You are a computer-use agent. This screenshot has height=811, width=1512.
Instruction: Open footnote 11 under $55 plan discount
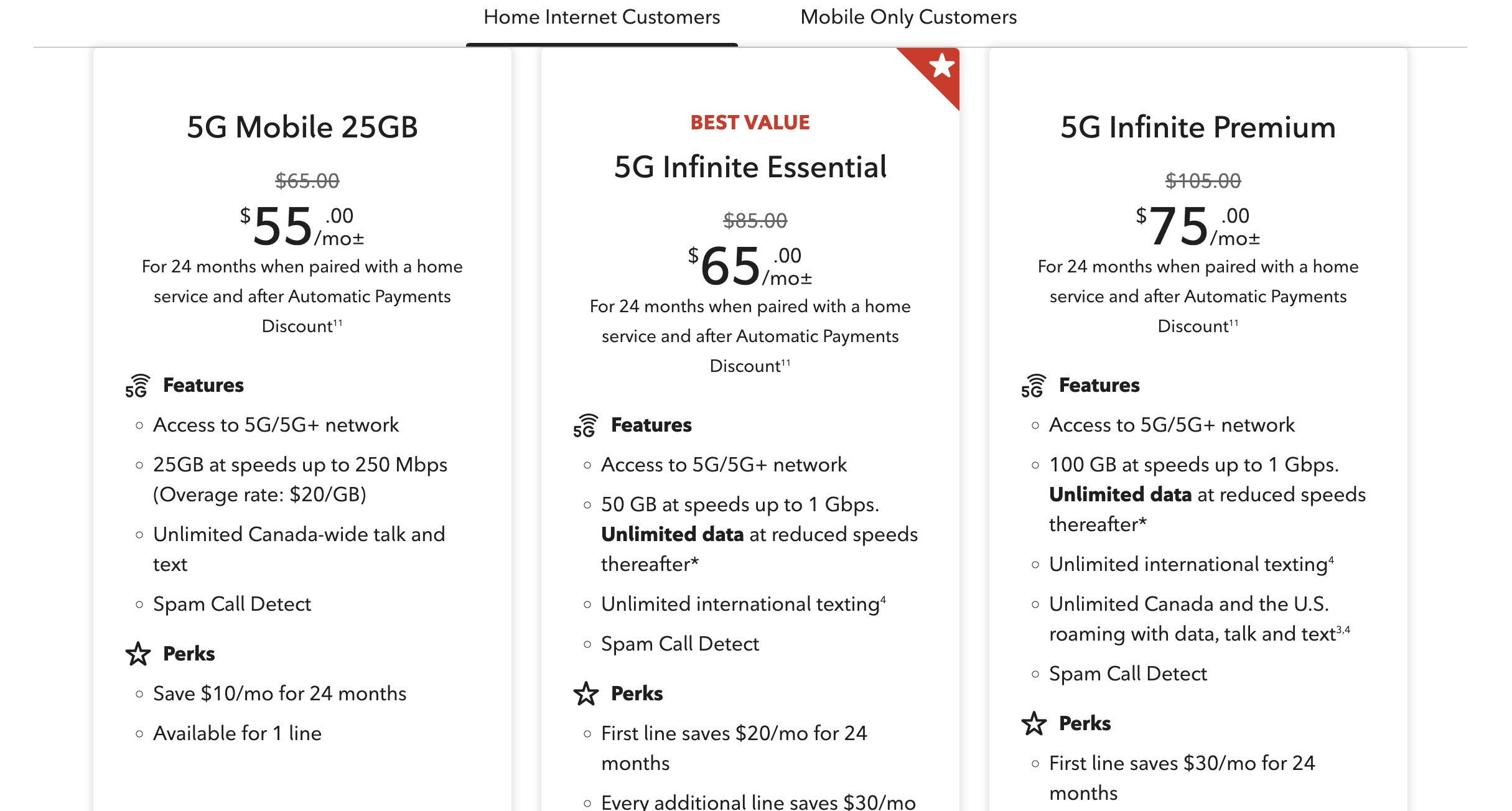click(x=338, y=322)
